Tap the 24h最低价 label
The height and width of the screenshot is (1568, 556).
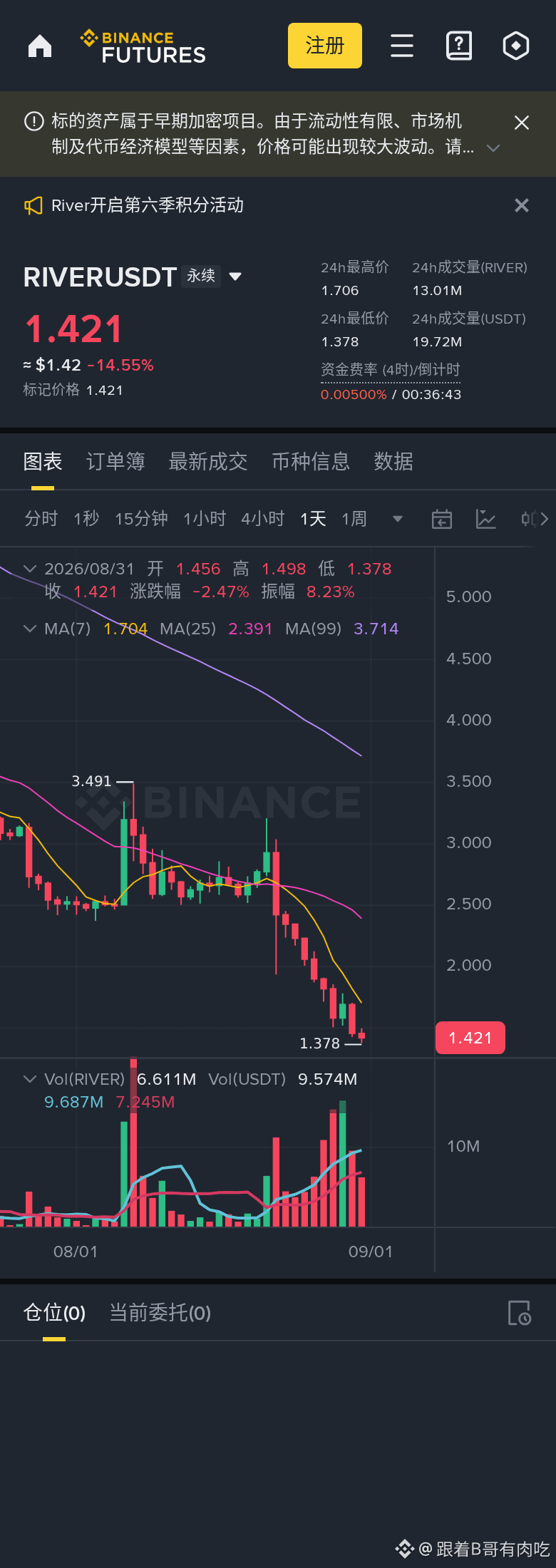[355, 319]
